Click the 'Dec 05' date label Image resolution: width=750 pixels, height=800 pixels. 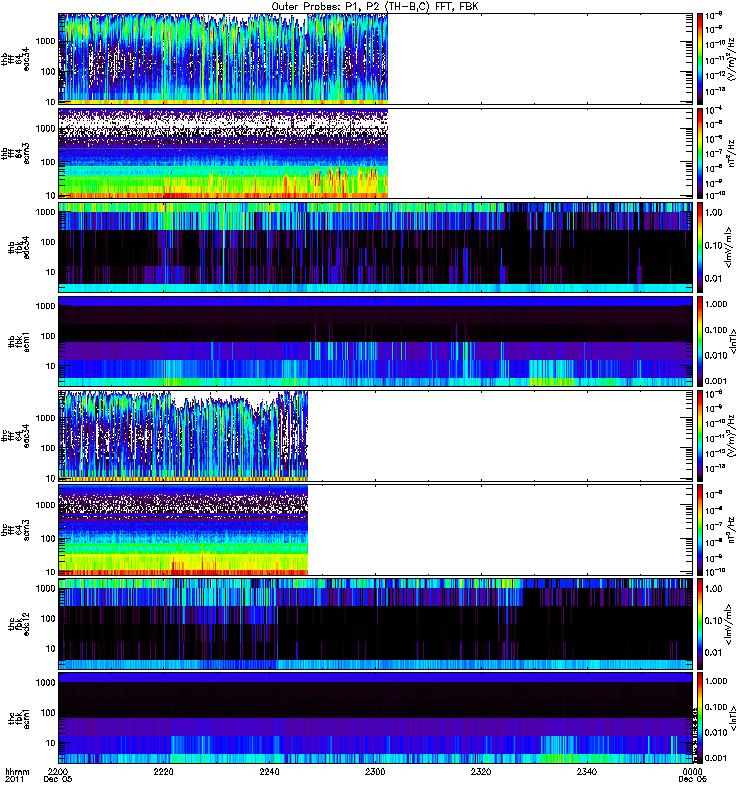click(x=58, y=779)
